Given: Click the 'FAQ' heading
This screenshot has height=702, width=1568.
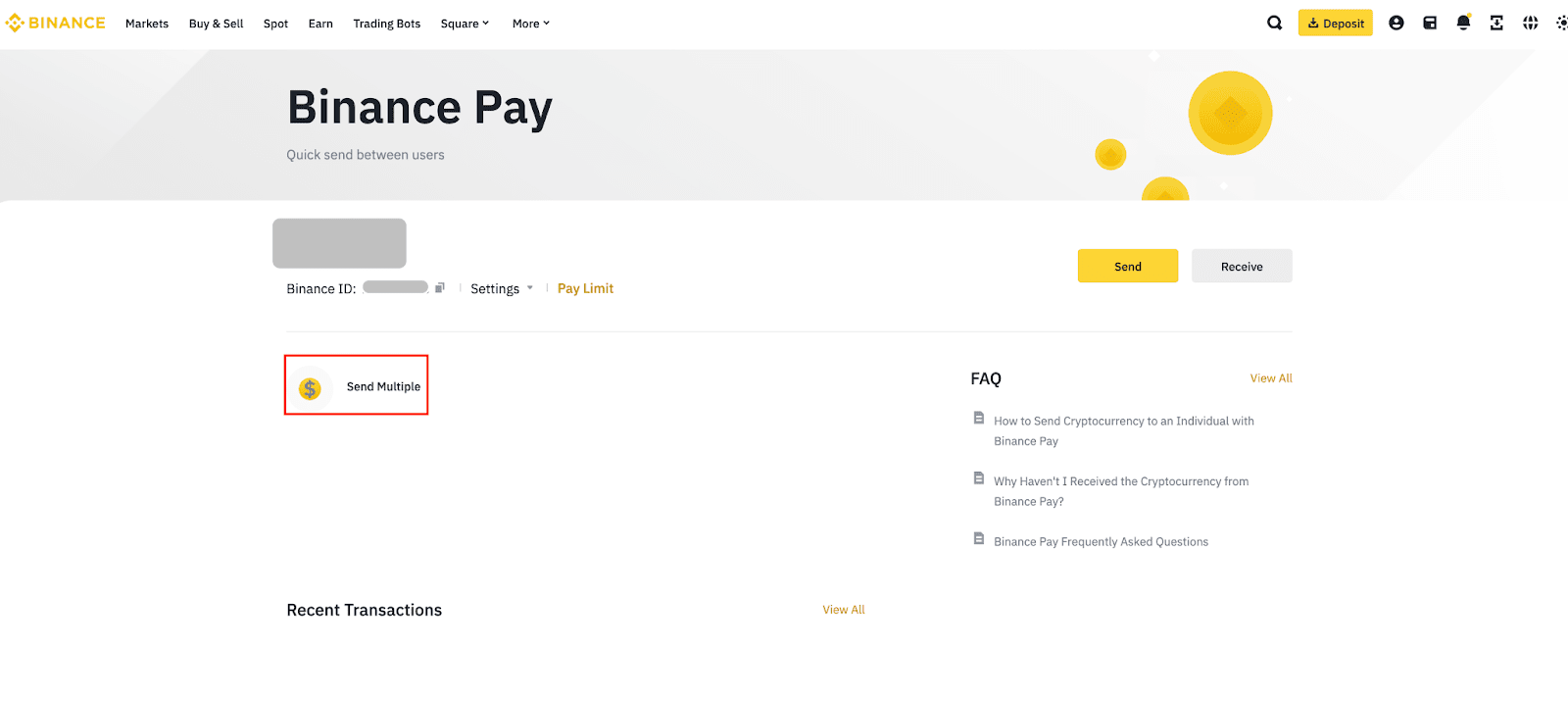Looking at the screenshot, I should pos(986,378).
